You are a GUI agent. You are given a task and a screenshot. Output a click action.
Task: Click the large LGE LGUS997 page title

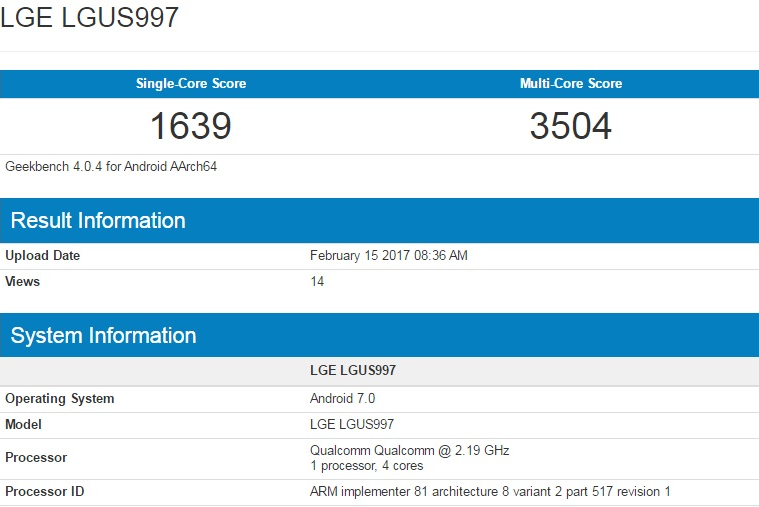pyautogui.click(x=90, y=19)
